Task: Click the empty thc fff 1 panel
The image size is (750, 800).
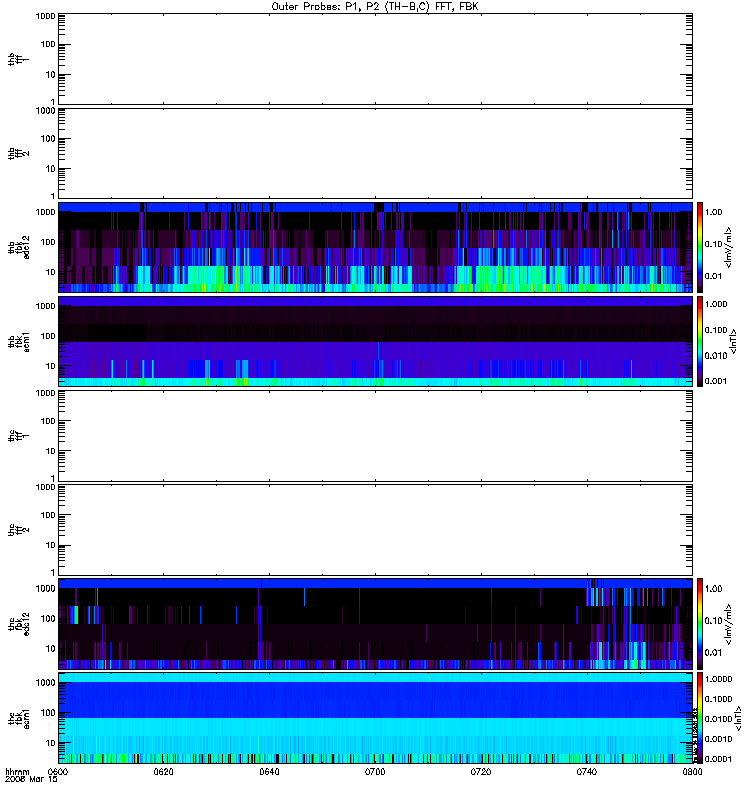Action: [375, 436]
